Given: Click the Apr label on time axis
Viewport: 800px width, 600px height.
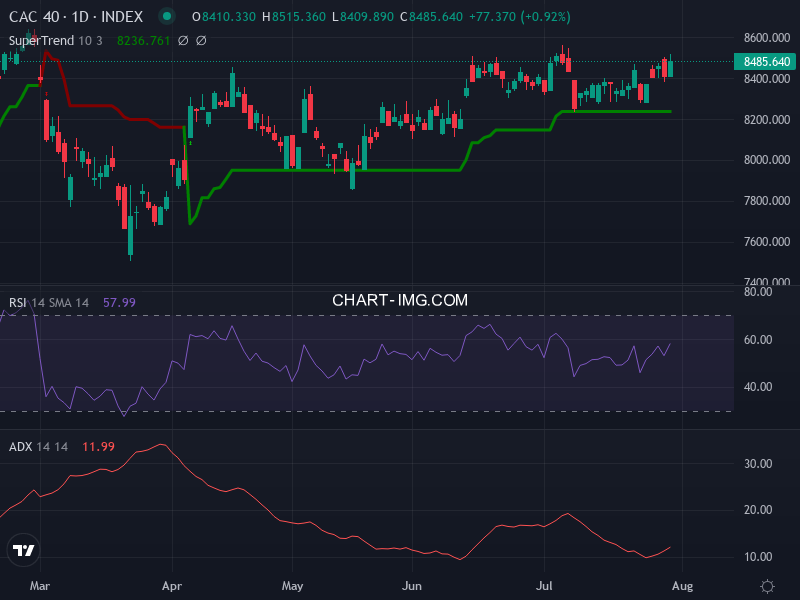Looking at the screenshot, I should point(172,586).
